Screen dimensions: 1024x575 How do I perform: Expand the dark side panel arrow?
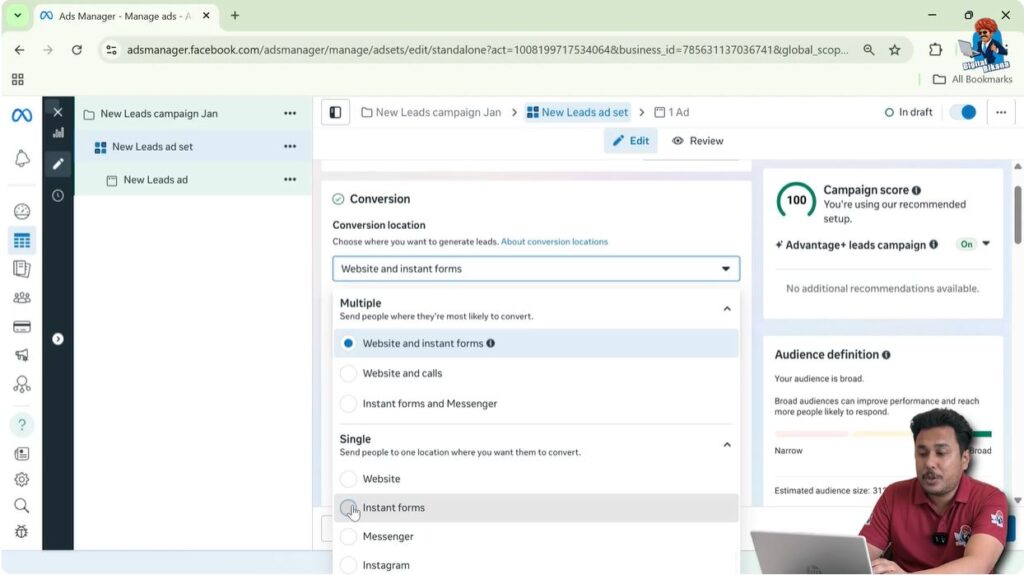58,339
